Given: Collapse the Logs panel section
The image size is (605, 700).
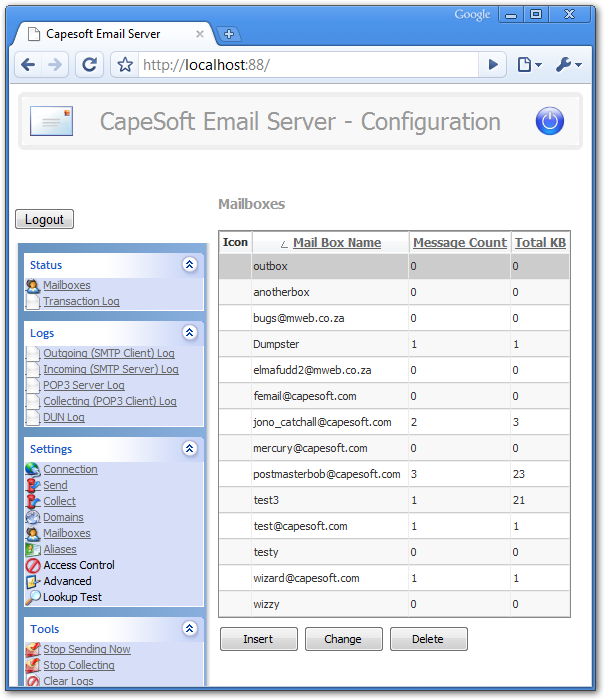Looking at the screenshot, I should click(x=189, y=333).
